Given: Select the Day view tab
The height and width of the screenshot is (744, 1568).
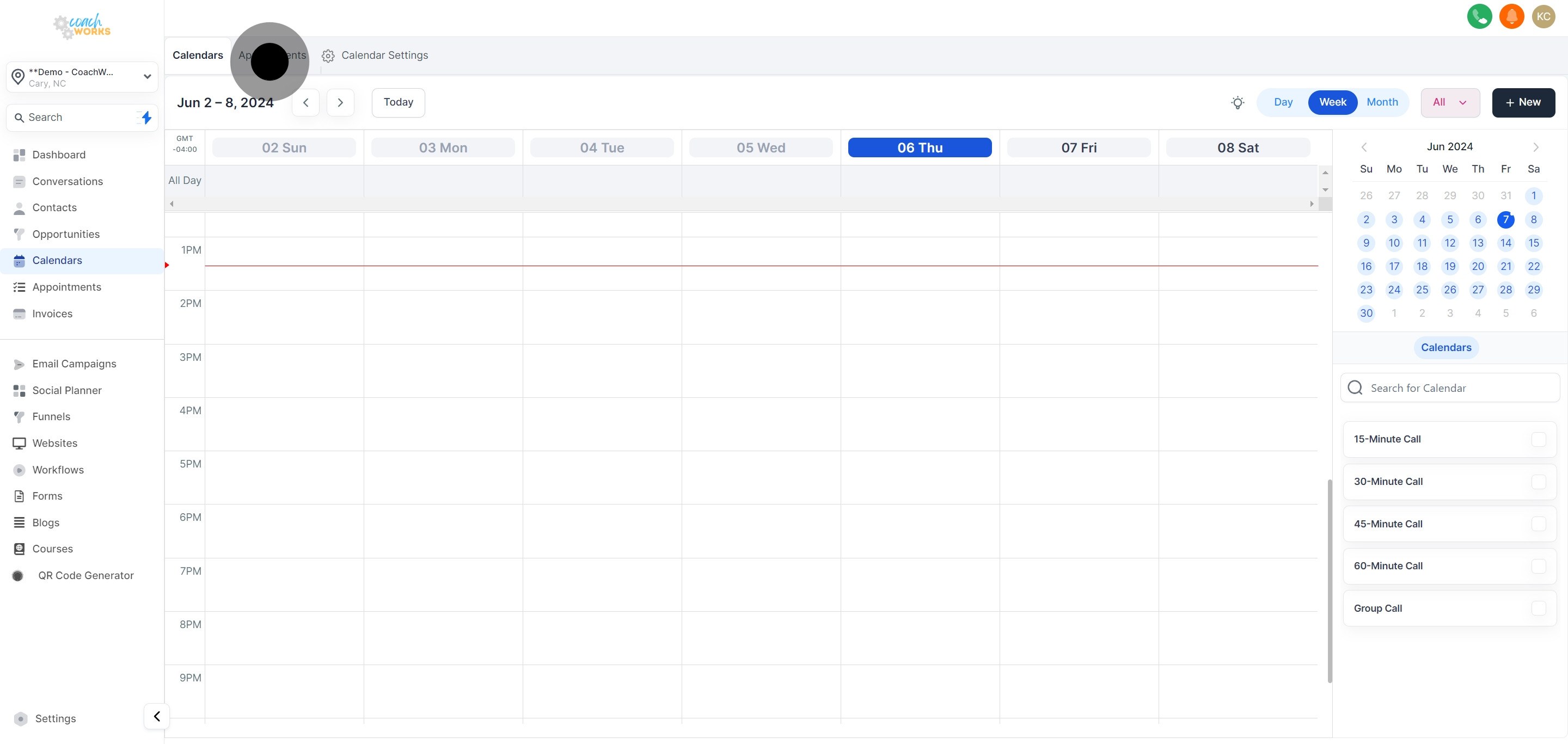Looking at the screenshot, I should pyautogui.click(x=1283, y=102).
